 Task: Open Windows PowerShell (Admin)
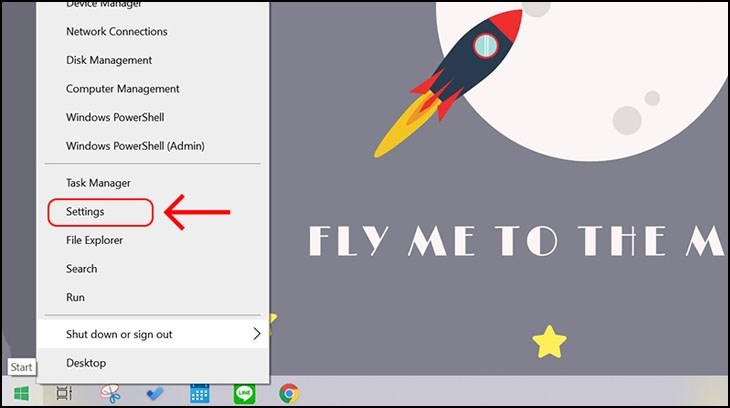click(135, 146)
